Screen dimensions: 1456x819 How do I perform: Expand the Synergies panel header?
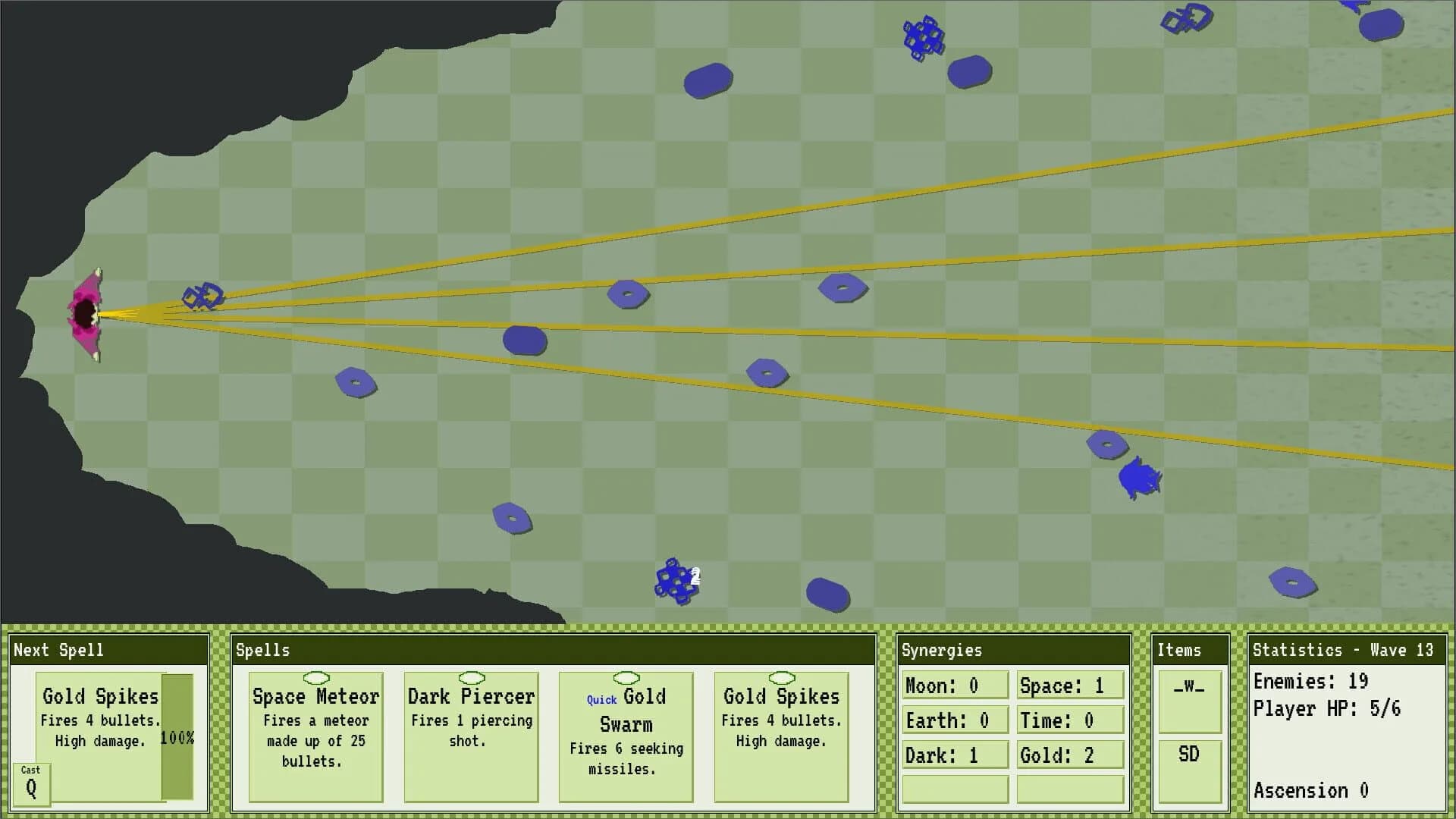point(940,650)
